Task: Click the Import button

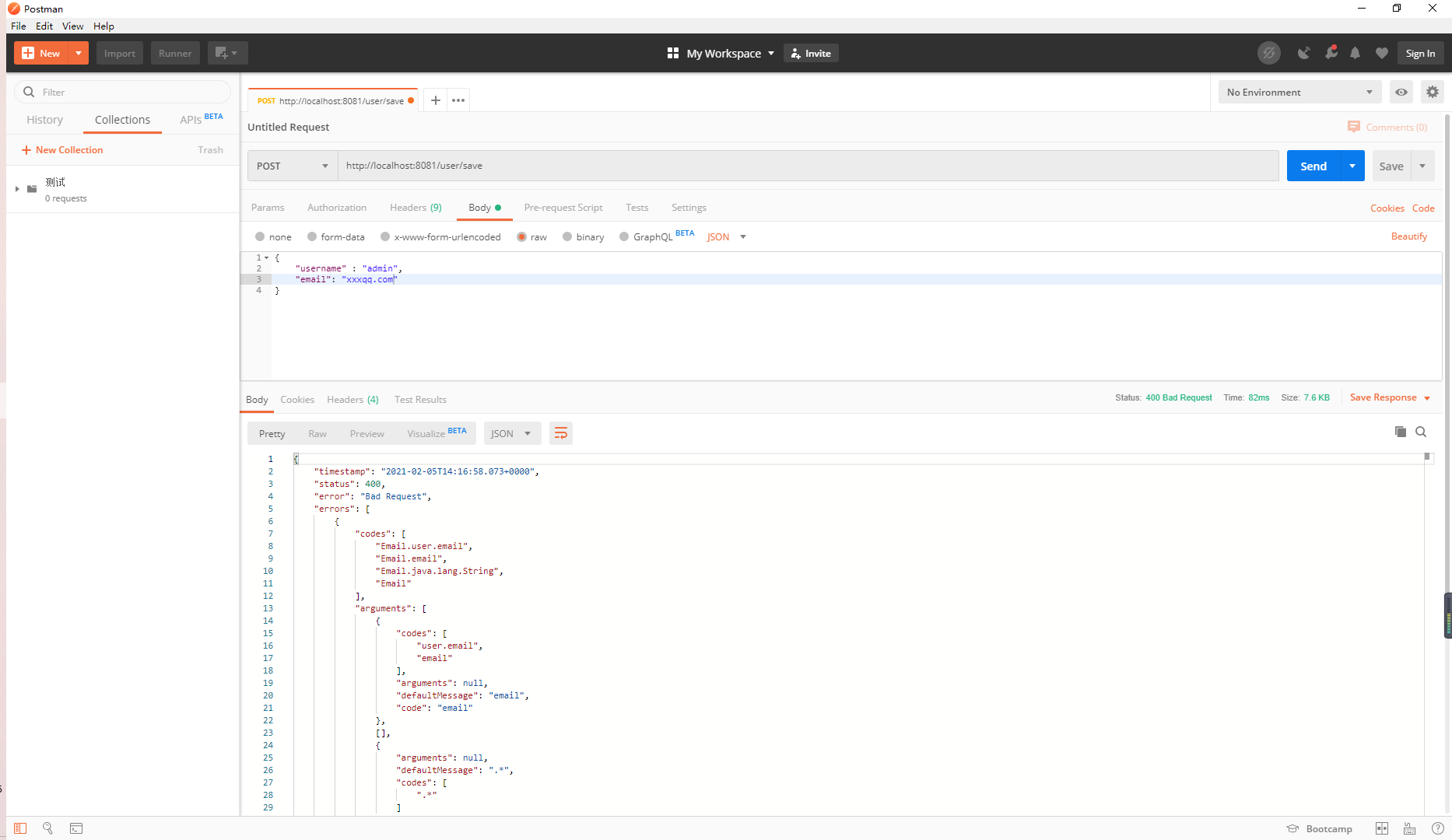Action: point(120,53)
